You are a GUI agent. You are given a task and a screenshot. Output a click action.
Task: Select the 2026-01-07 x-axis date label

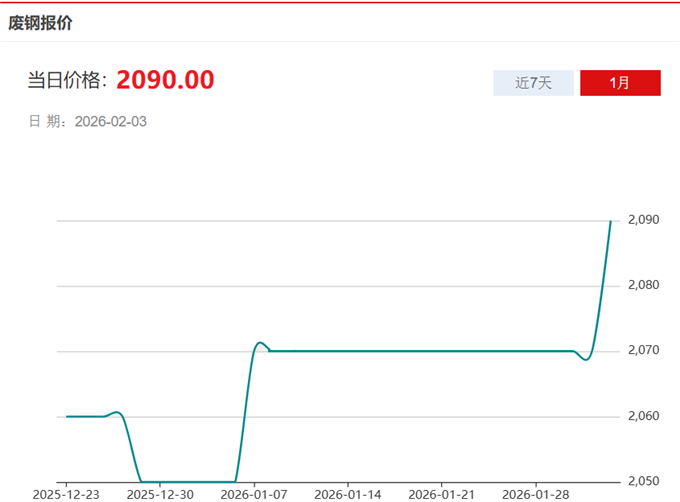(254, 494)
